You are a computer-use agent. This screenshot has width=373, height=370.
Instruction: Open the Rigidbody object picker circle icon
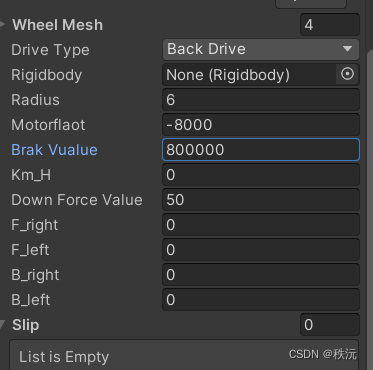tap(347, 74)
